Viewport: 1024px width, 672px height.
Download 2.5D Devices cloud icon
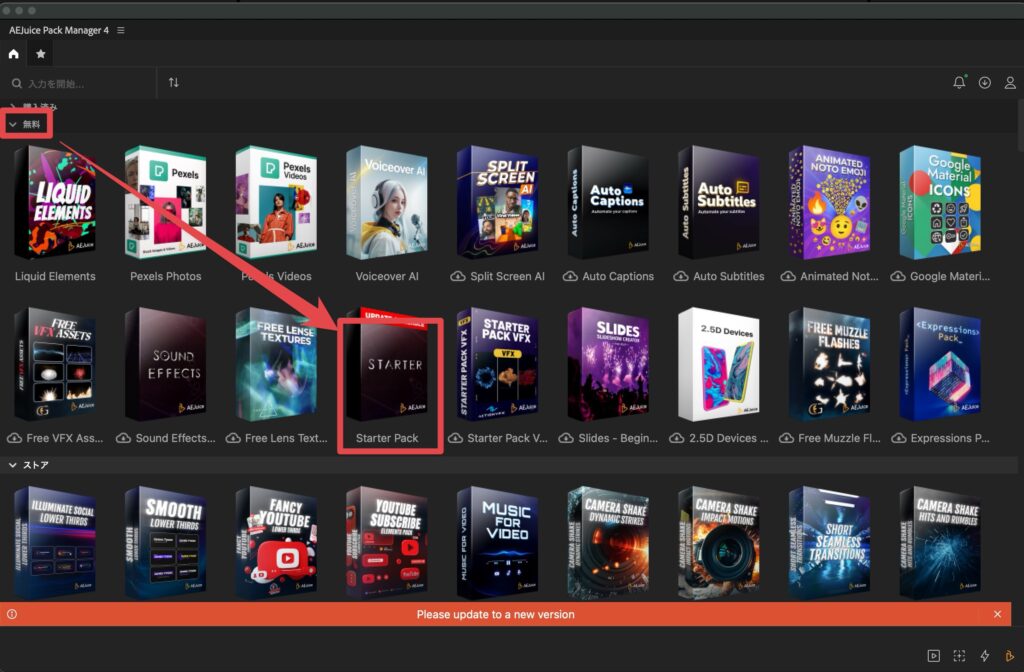[x=677, y=438]
